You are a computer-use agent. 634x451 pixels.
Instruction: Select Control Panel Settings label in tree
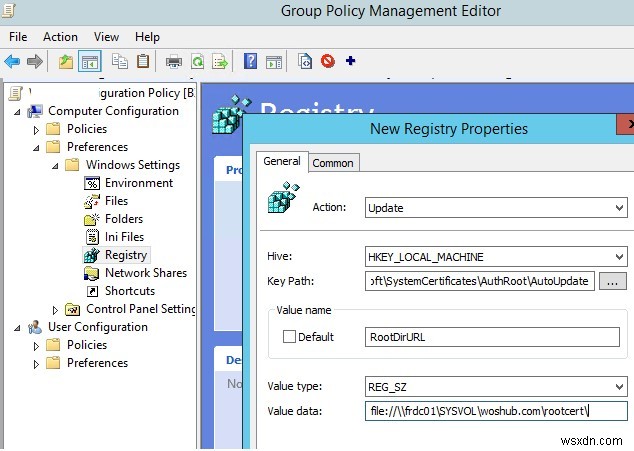point(141,309)
